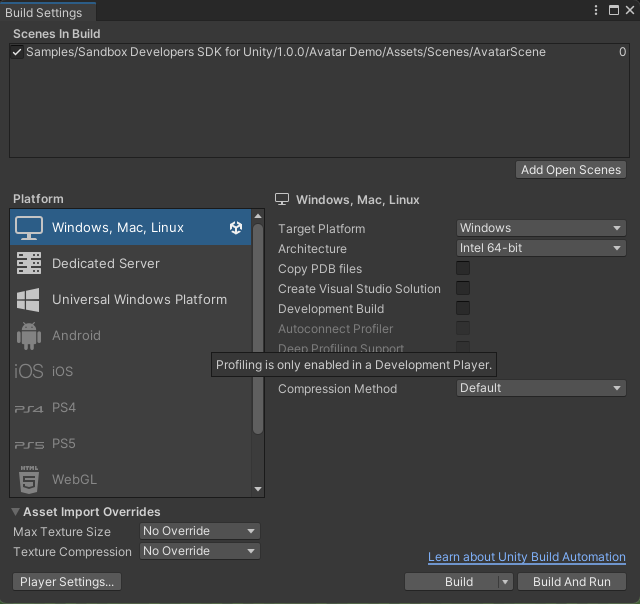This screenshot has height=604, width=640.
Task: Click the Development Build label
Action: tap(331, 309)
